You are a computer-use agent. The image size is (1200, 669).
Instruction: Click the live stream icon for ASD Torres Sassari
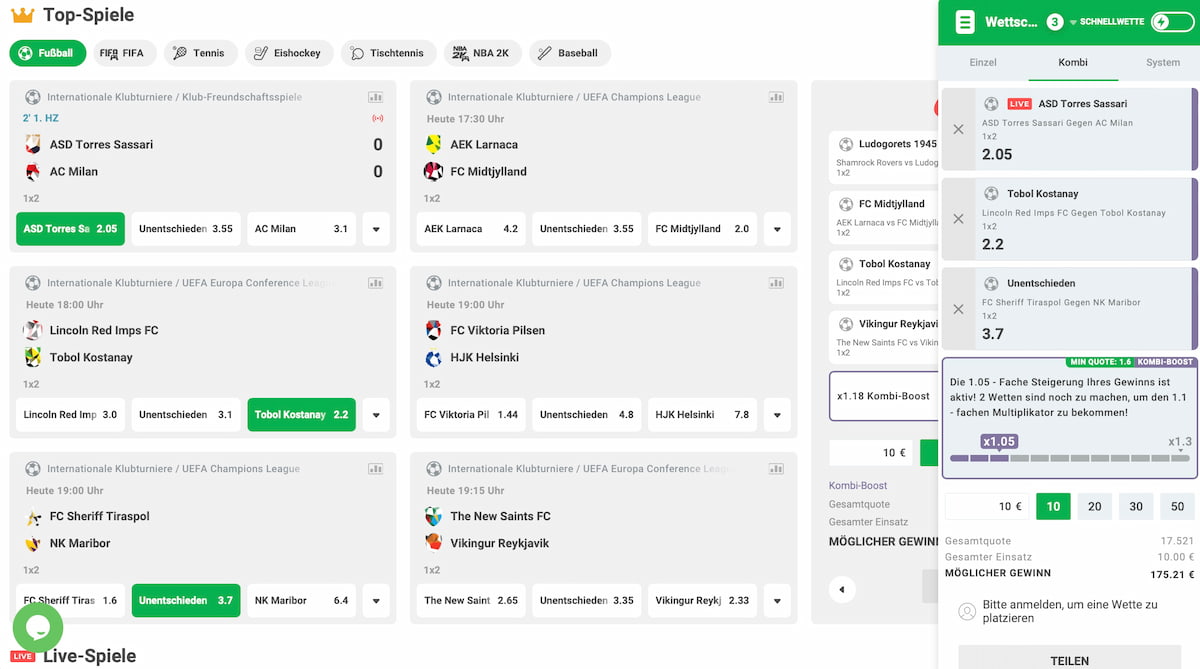pyautogui.click(x=377, y=118)
